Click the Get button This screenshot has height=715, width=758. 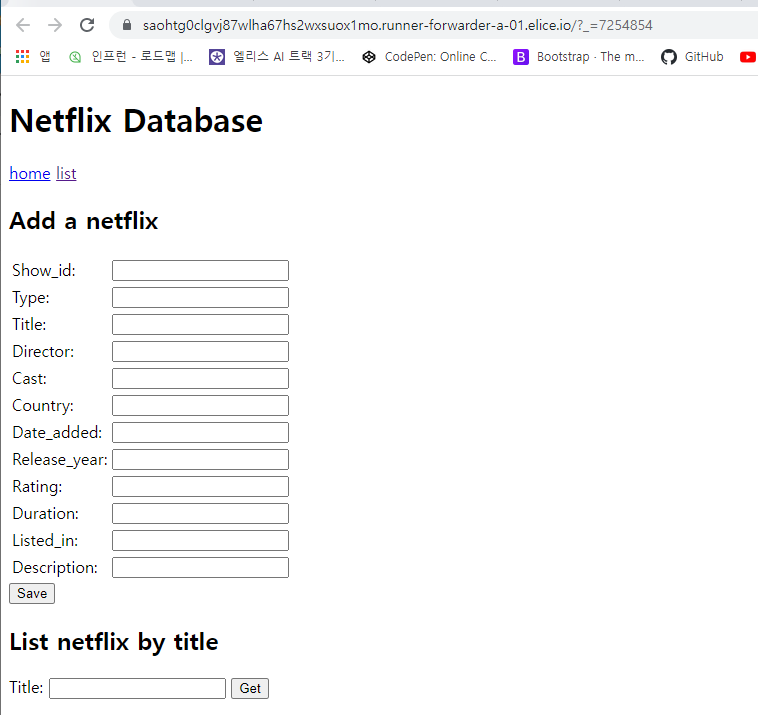click(x=250, y=688)
